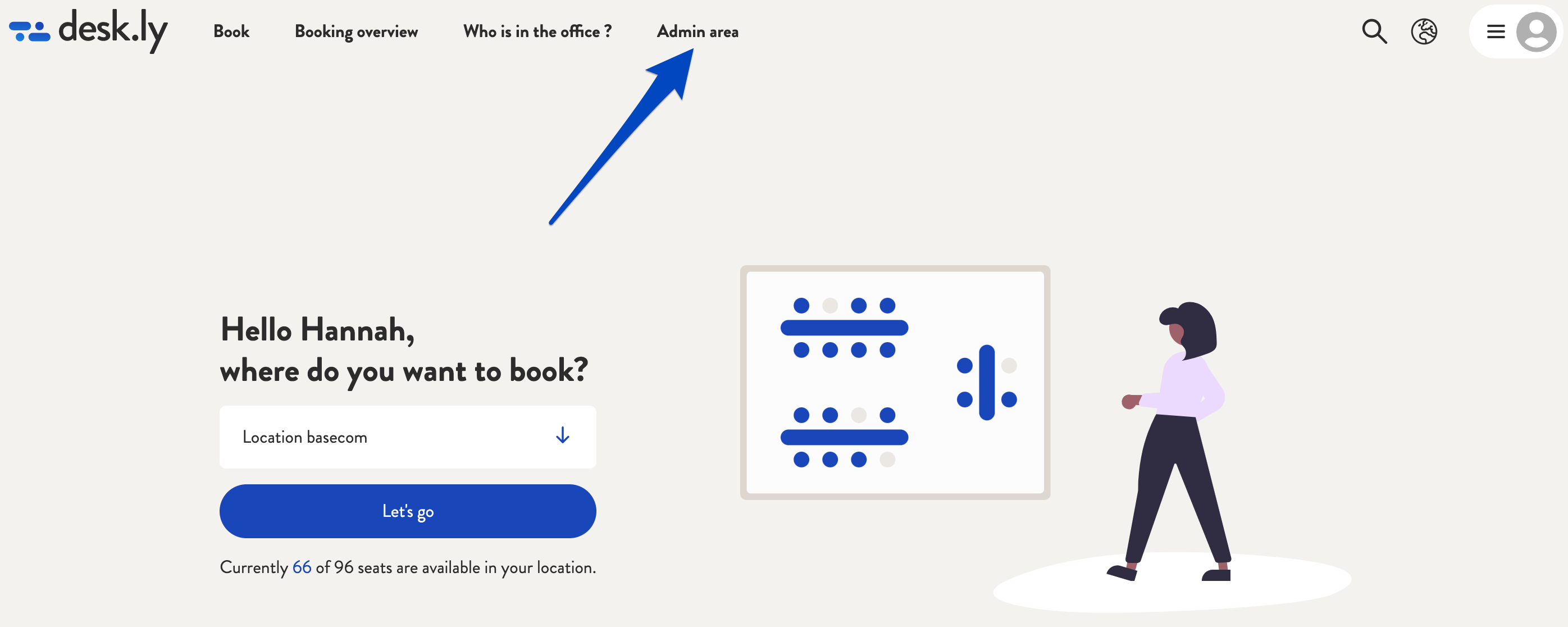
Task: Click the Admin area menu item
Action: point(697,30)
